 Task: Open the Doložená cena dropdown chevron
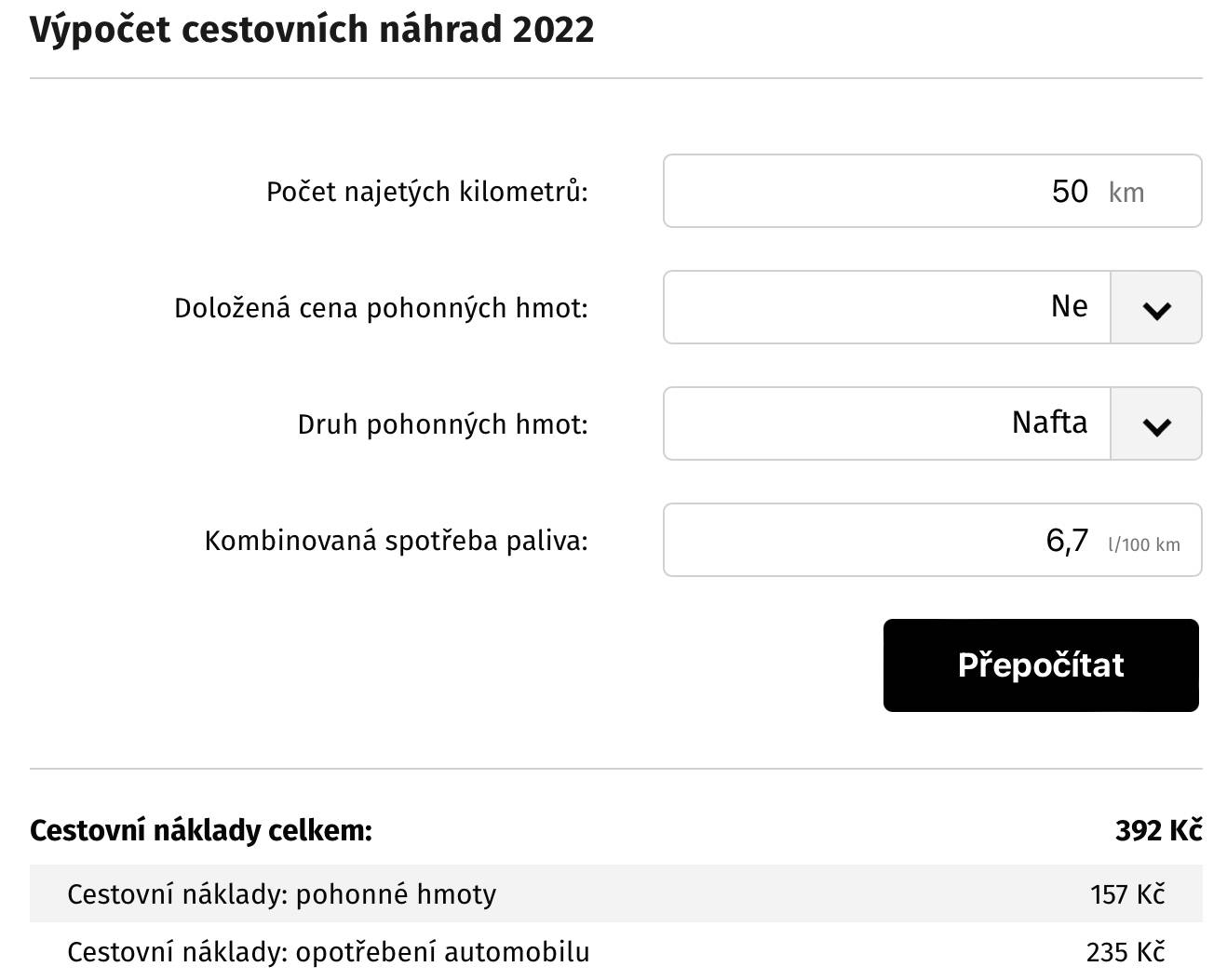pos(1155,308)
